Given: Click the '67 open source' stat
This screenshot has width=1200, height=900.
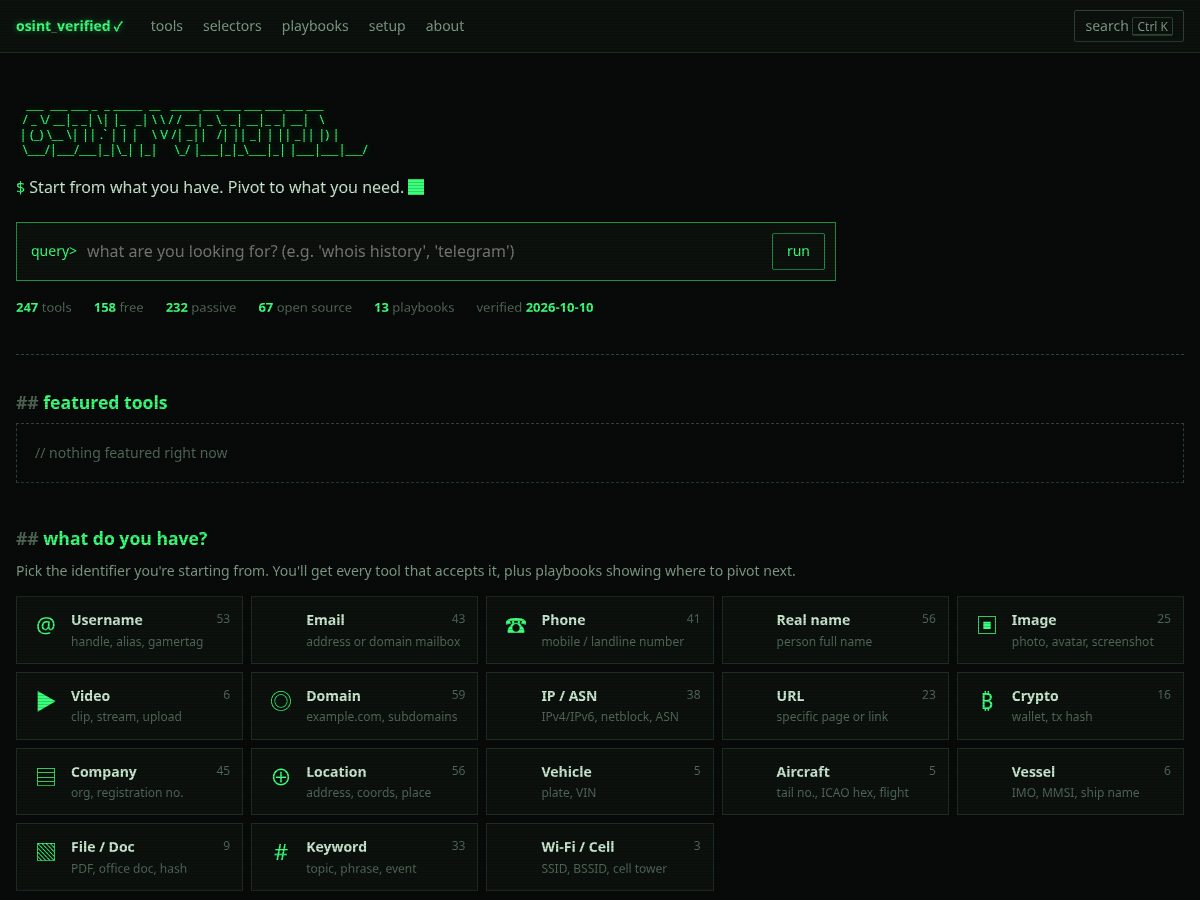Looking at the screenshot, I should [x=305, y=307].
